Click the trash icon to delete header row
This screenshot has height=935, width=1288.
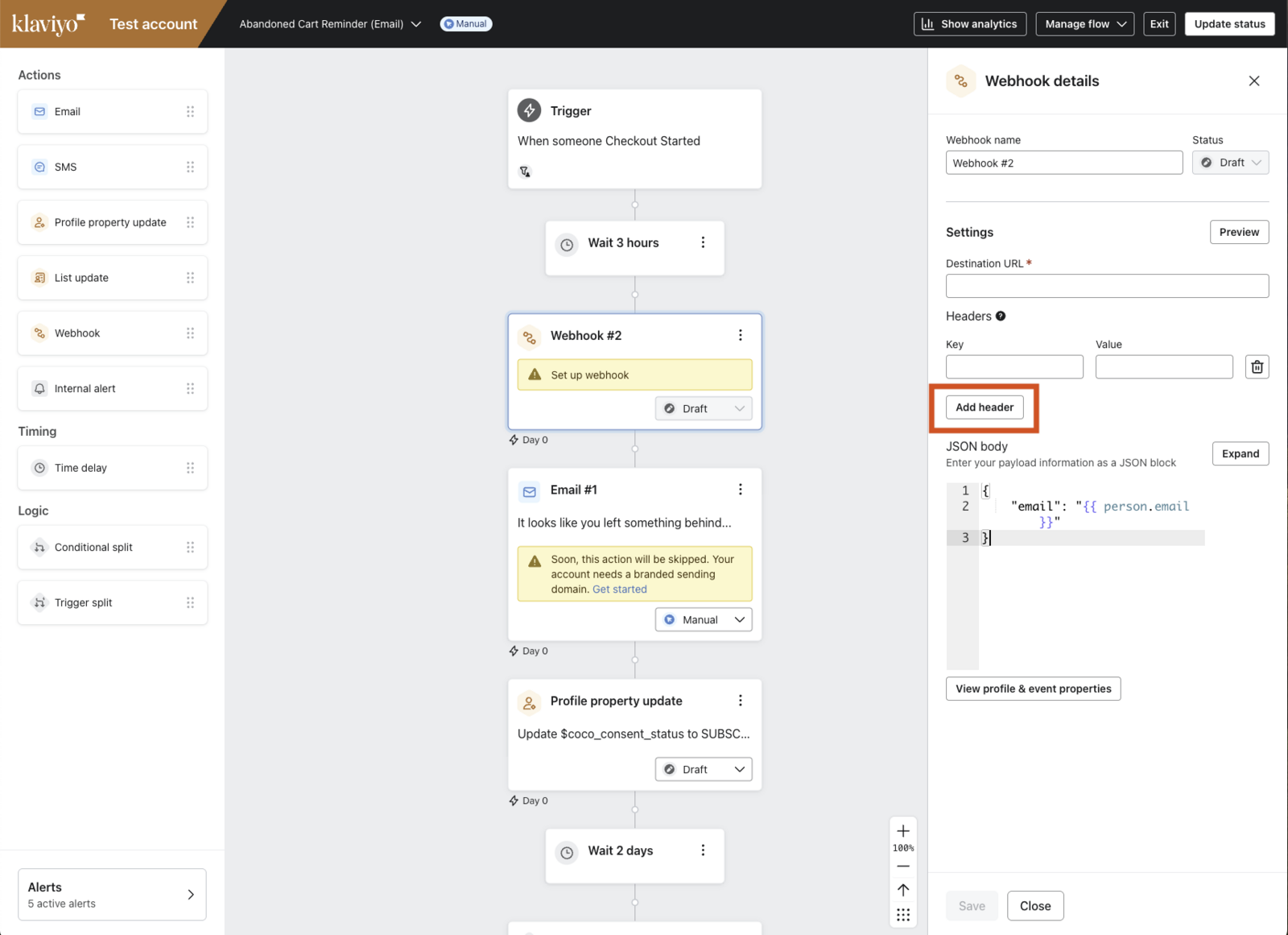(1257, 367)
